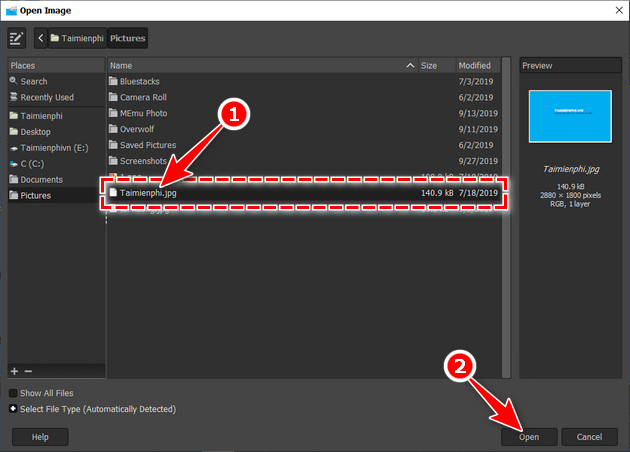Click the type-a-file-name pencil icon
This screenshot has width=630, height=452.
15,39
